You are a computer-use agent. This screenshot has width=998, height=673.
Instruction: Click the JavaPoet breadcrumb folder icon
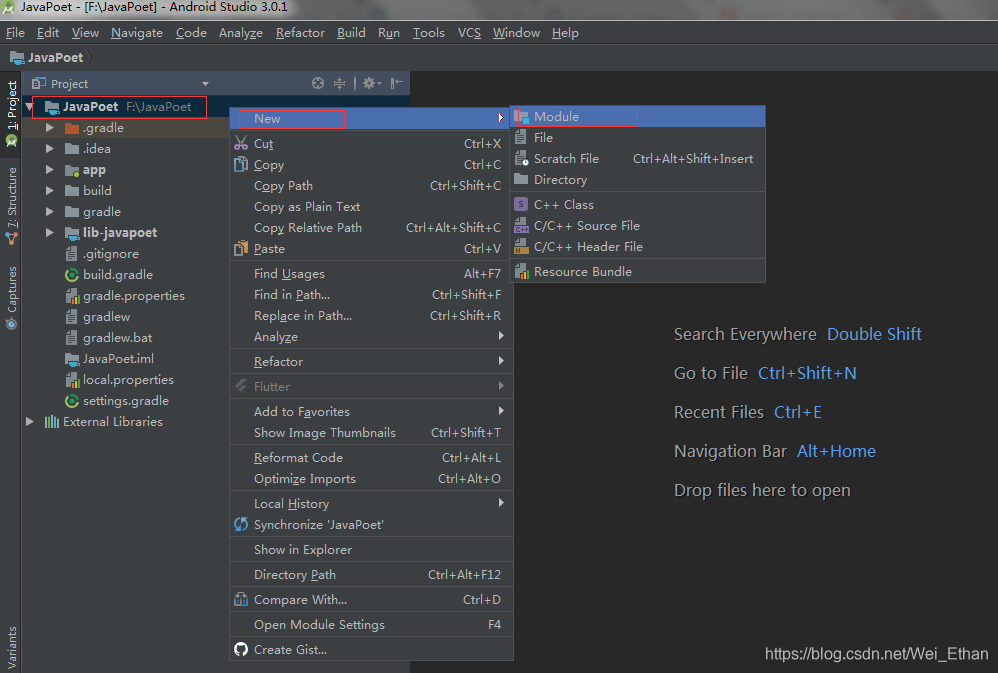17,58
